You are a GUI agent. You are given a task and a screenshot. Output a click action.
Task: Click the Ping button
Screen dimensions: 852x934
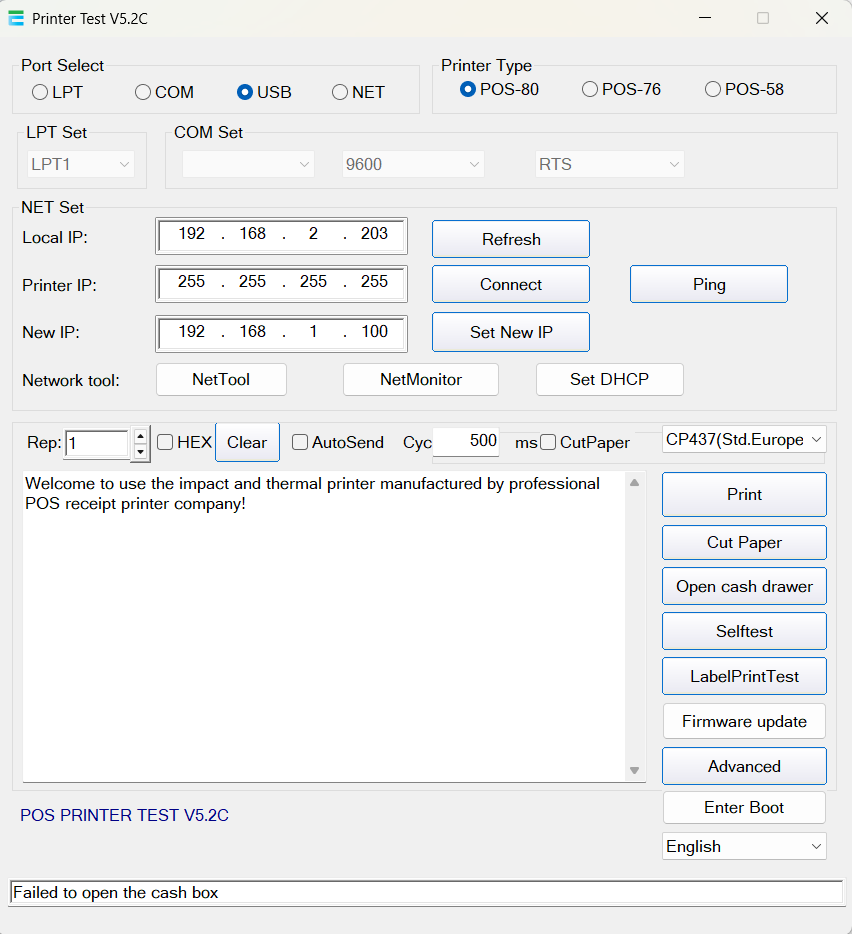(708, 284)
